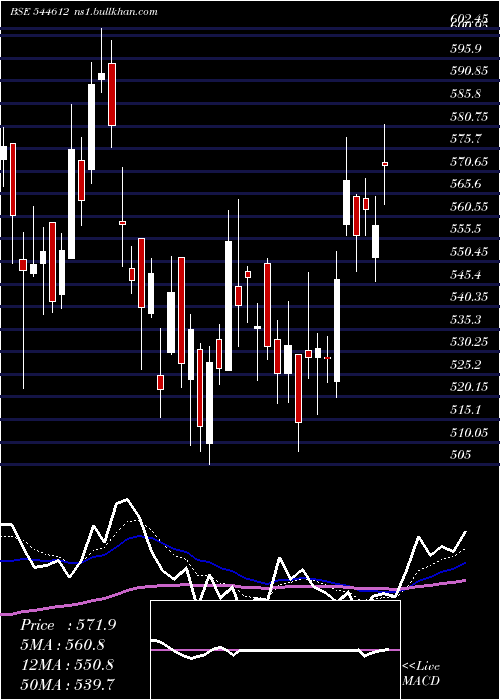
Task: Click the '12MA : 550.8' readout
Action: click(x=67, y=665)
